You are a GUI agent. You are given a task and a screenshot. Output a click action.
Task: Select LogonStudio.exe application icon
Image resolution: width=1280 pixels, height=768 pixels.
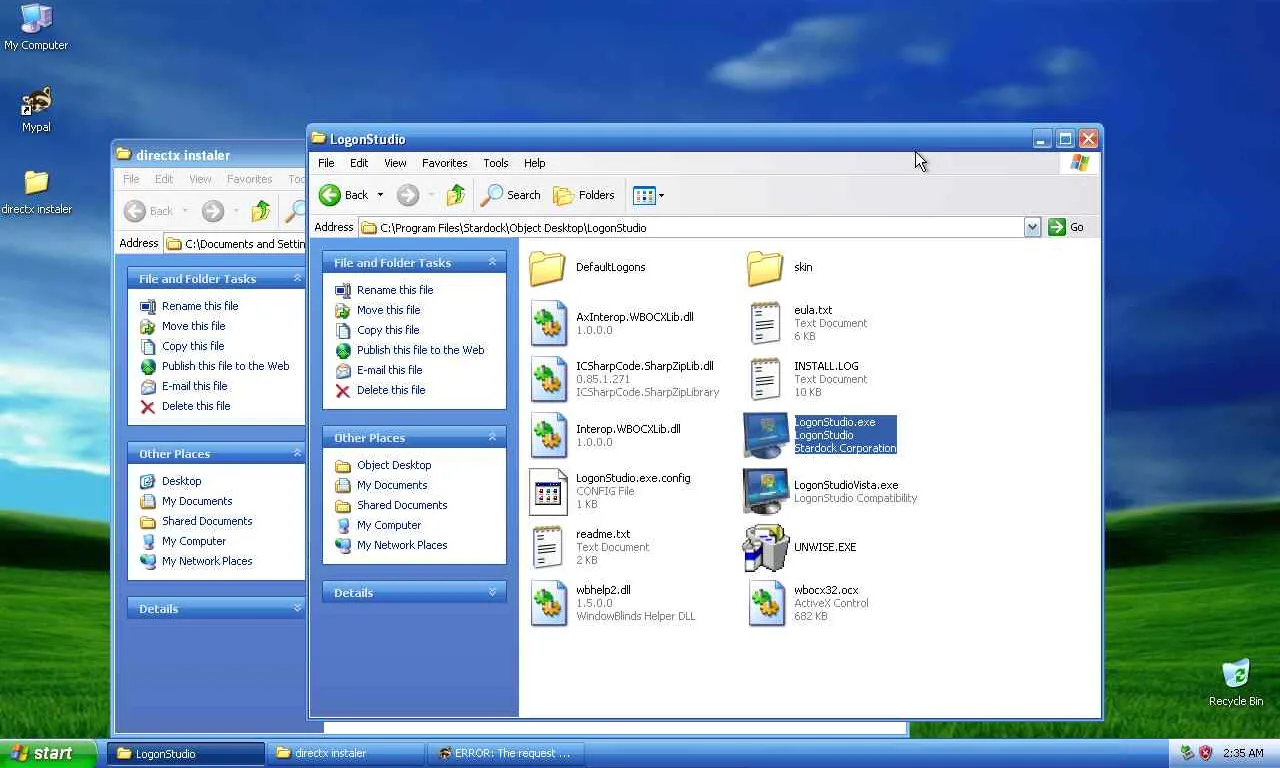tap(766, 435)
